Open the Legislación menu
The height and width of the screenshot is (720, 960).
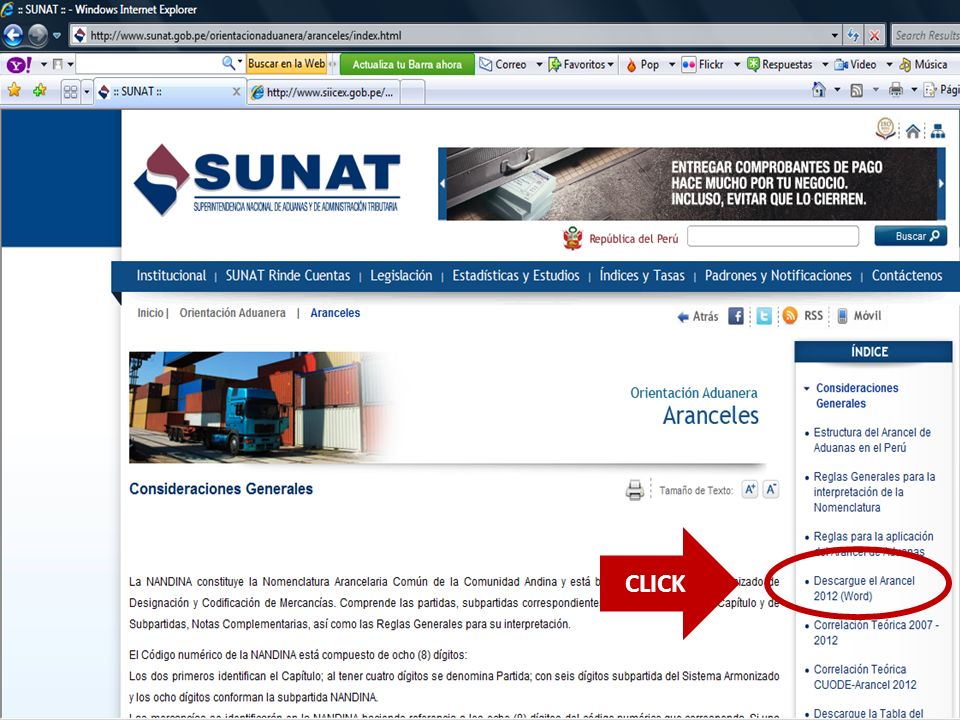click(x=401, y=276)
